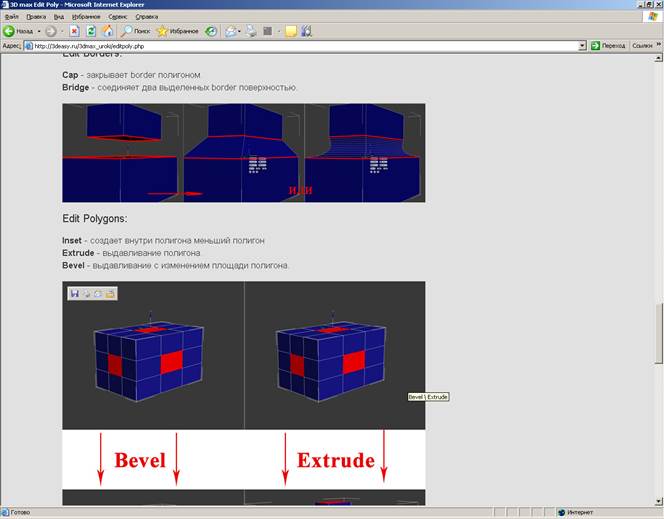The height and width of the screenshot is (519, 664).
Task: Open the Home page icon
Action: click(x=108, y=31)
